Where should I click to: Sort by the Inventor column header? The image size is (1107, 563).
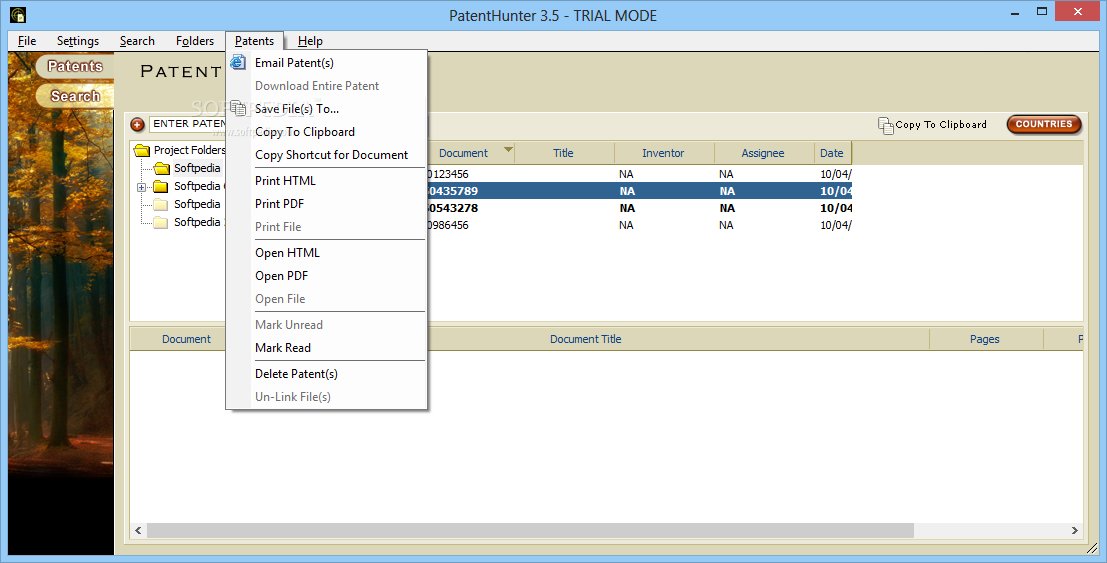coord(664,153)
